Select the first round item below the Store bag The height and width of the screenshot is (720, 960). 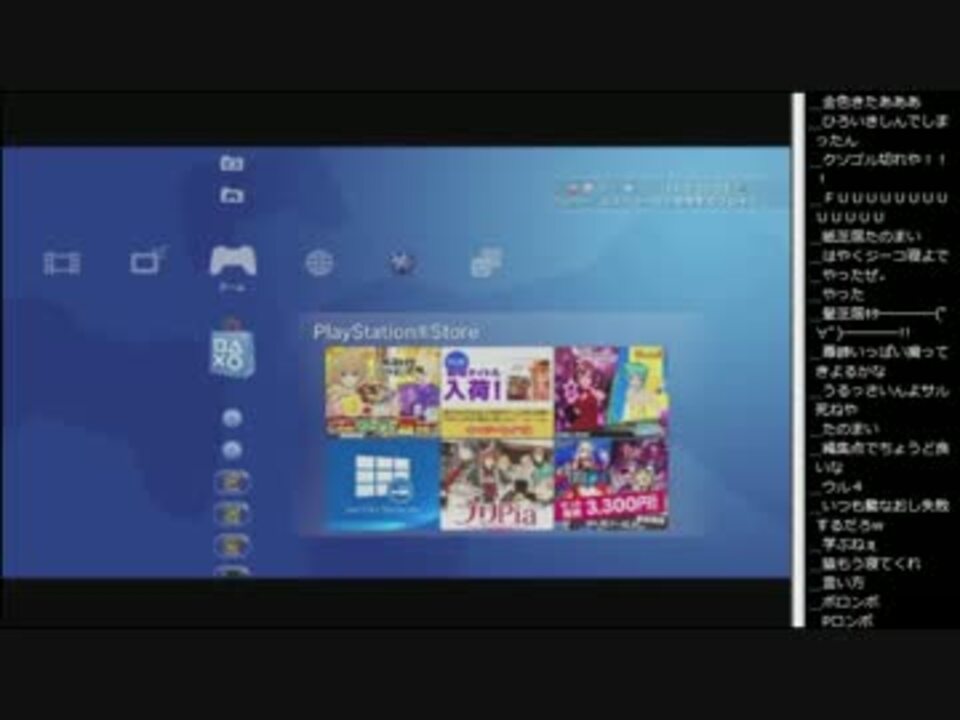point(231,418)
